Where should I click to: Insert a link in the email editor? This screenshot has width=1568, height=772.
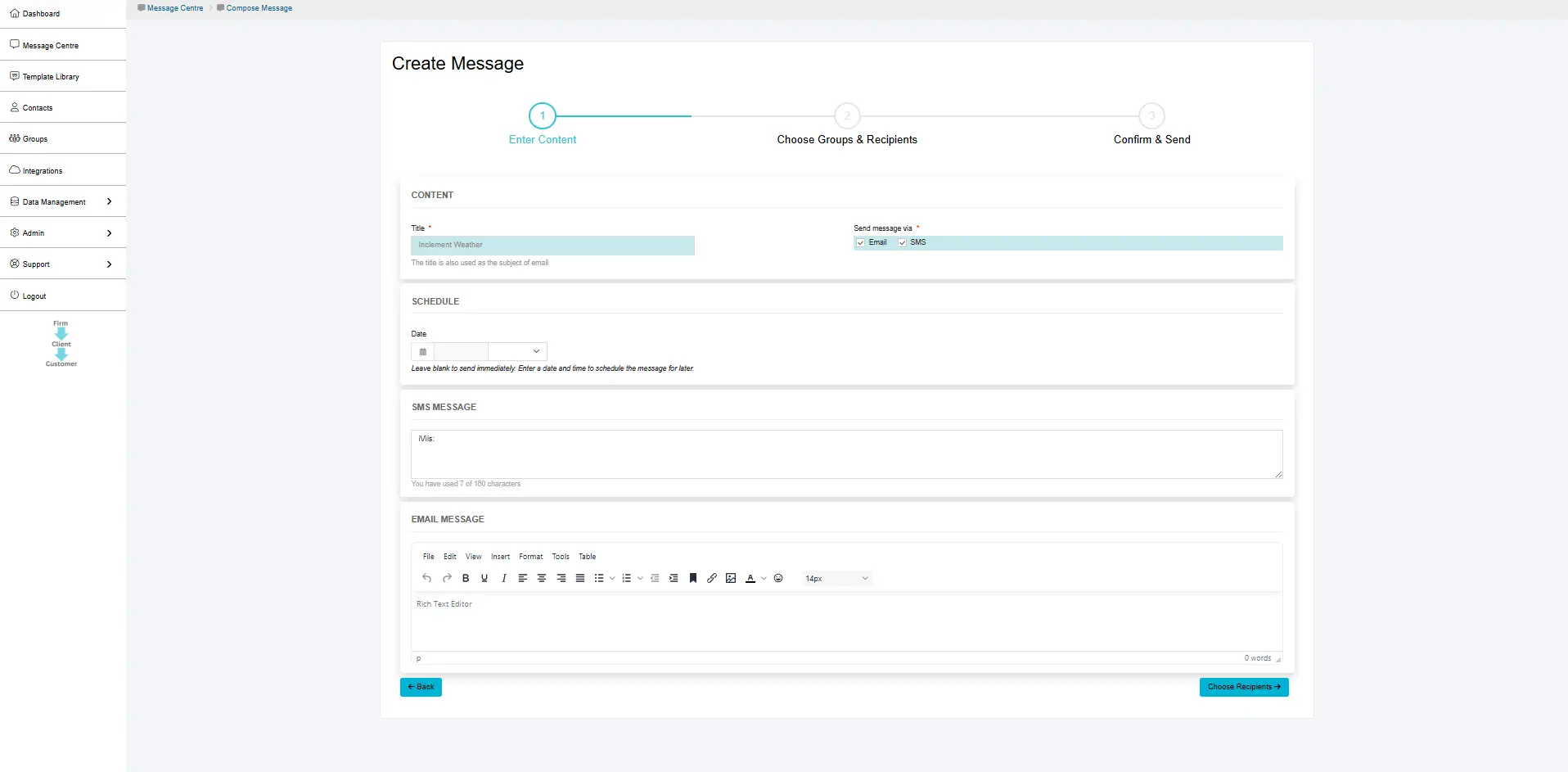pyautogui.click(x=711, y=578)
